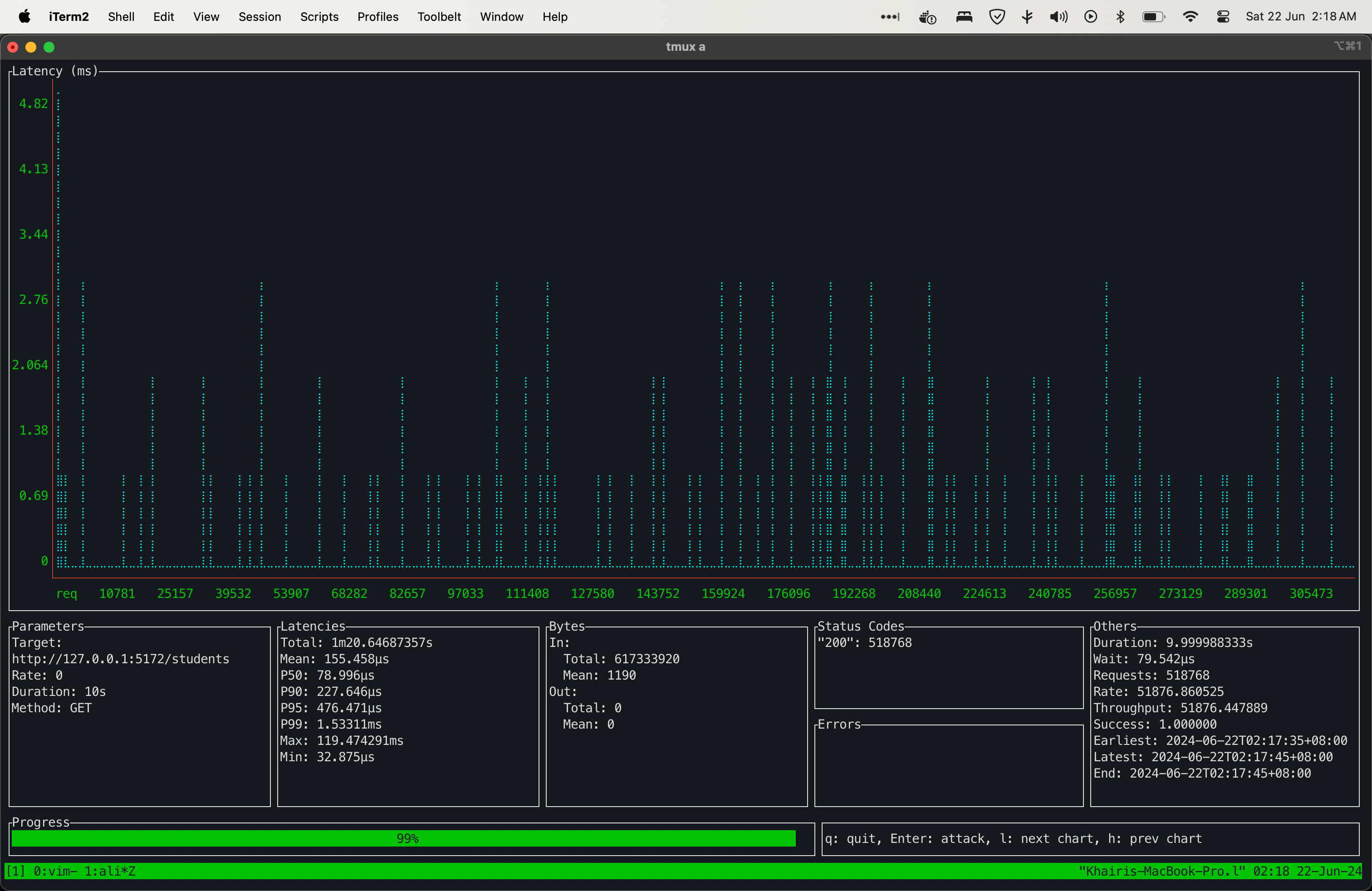Click the target URL in Parameters panel
The width and height of the screenshot is (1372, 891).
pyautogui.click(x=120, y=659)
